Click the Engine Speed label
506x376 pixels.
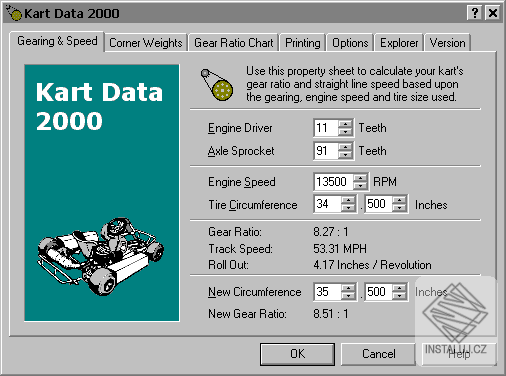(242, 182)
